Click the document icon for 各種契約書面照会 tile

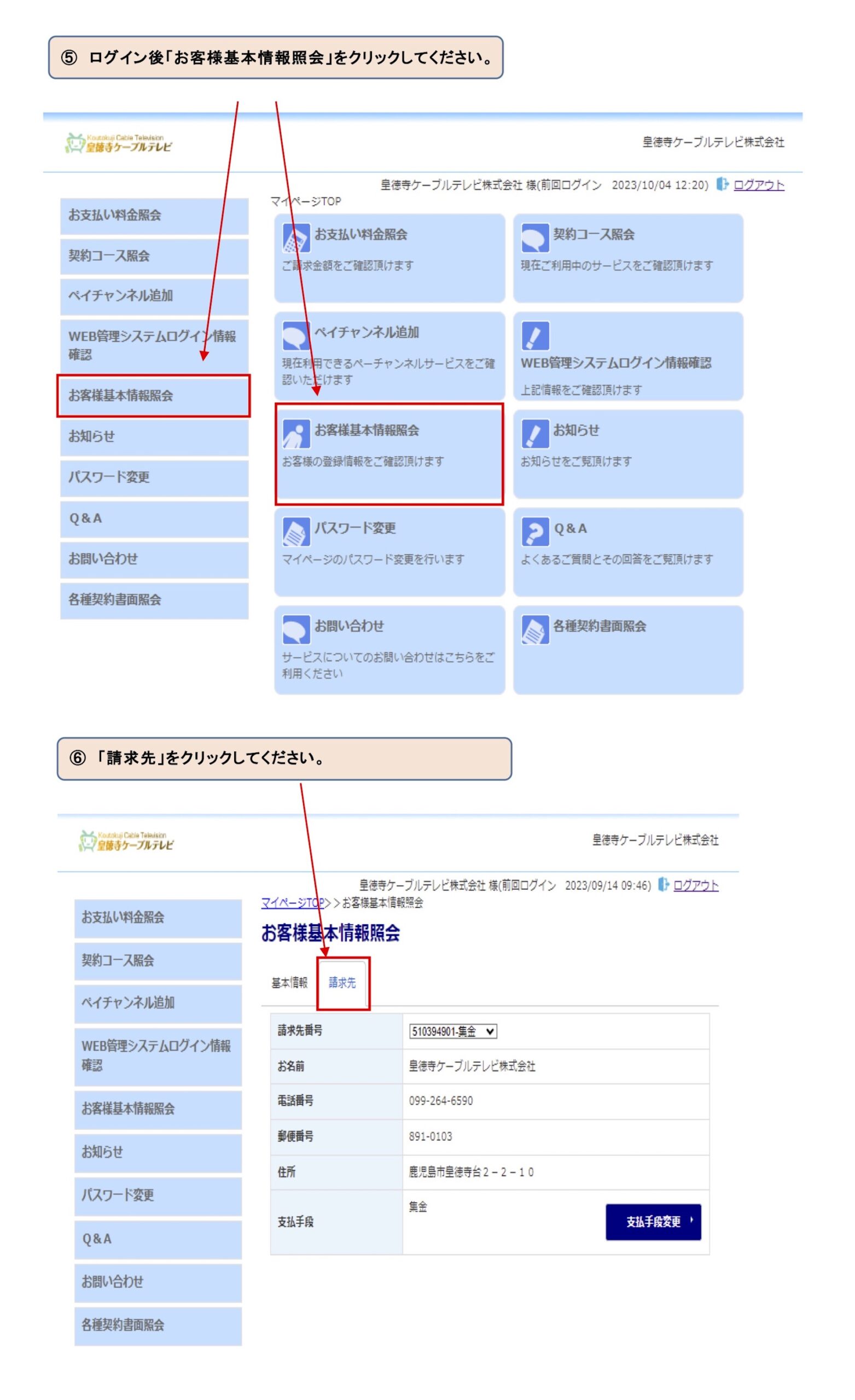coord(534,629)
